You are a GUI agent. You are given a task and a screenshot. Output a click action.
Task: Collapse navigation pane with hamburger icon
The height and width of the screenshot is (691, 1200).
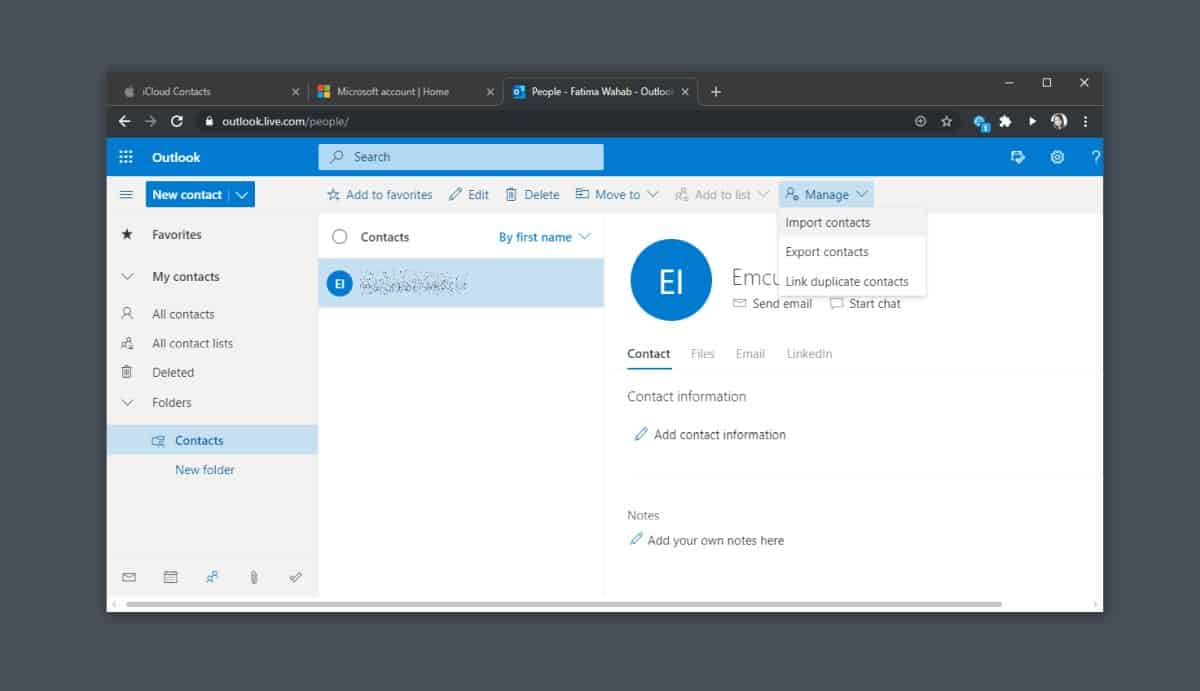pos(126,195)
